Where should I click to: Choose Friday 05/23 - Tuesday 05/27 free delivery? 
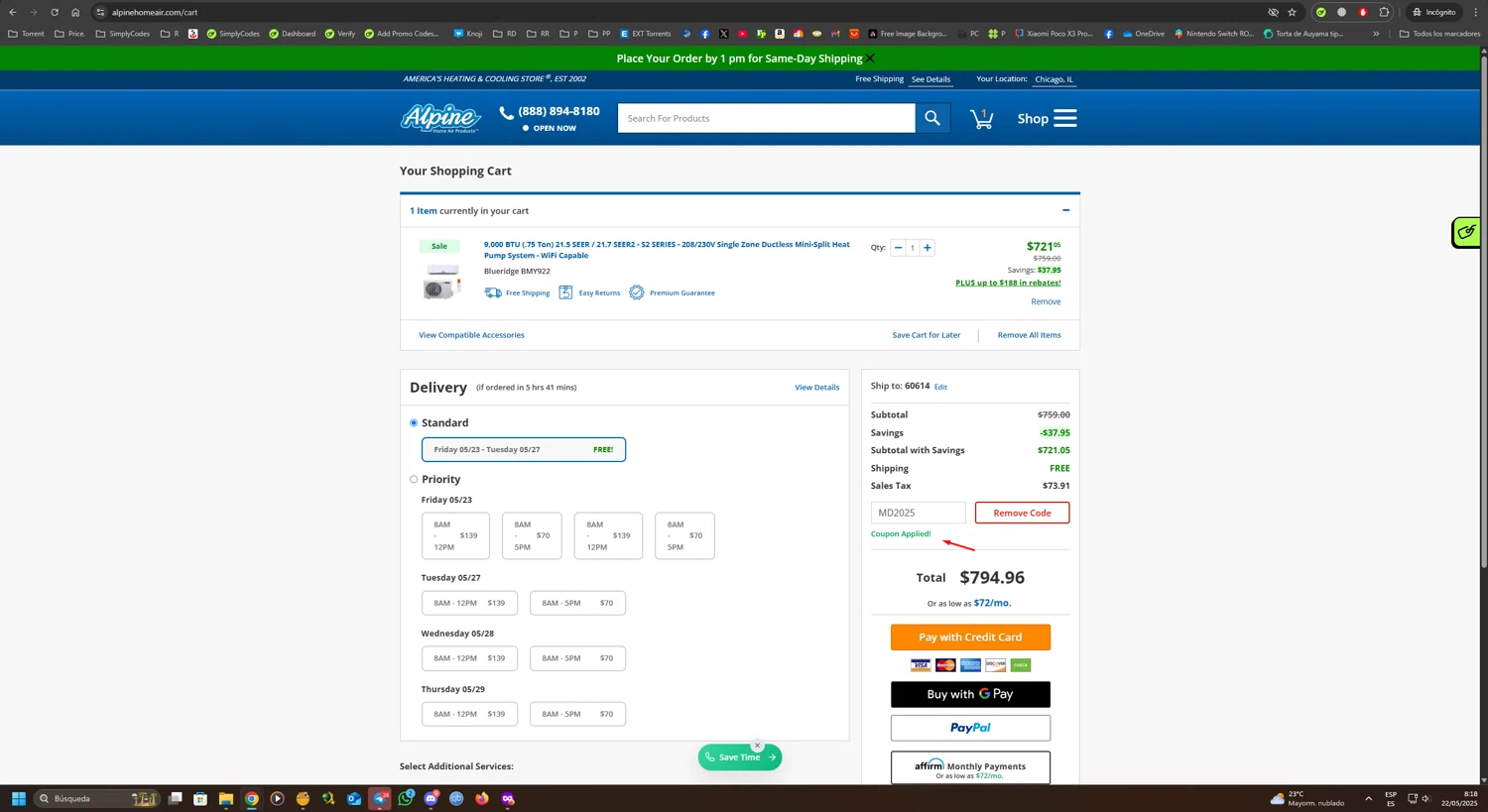point(524,449)
